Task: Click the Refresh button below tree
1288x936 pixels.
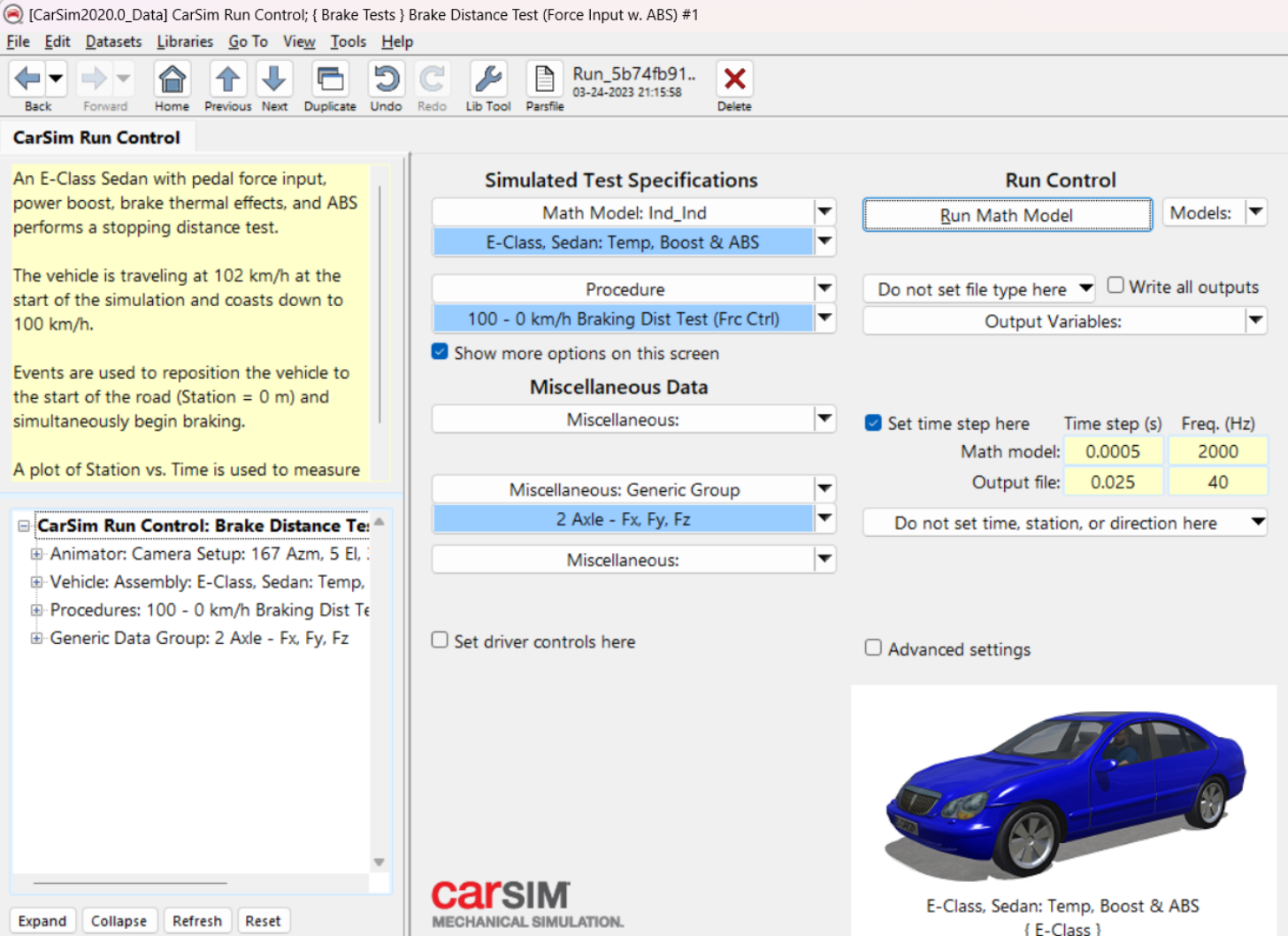Action: pyautogui.click(x=197, y=921)
